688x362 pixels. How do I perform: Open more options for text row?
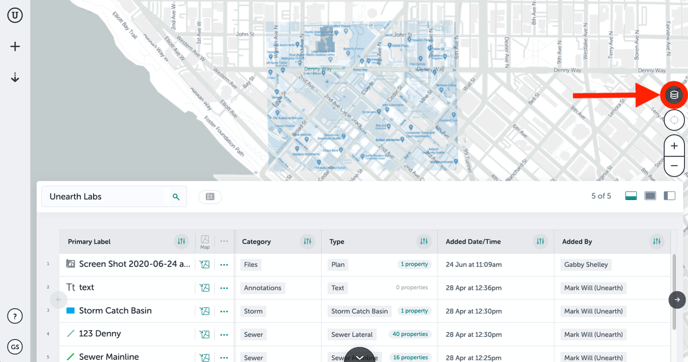[x=224, y=288]
